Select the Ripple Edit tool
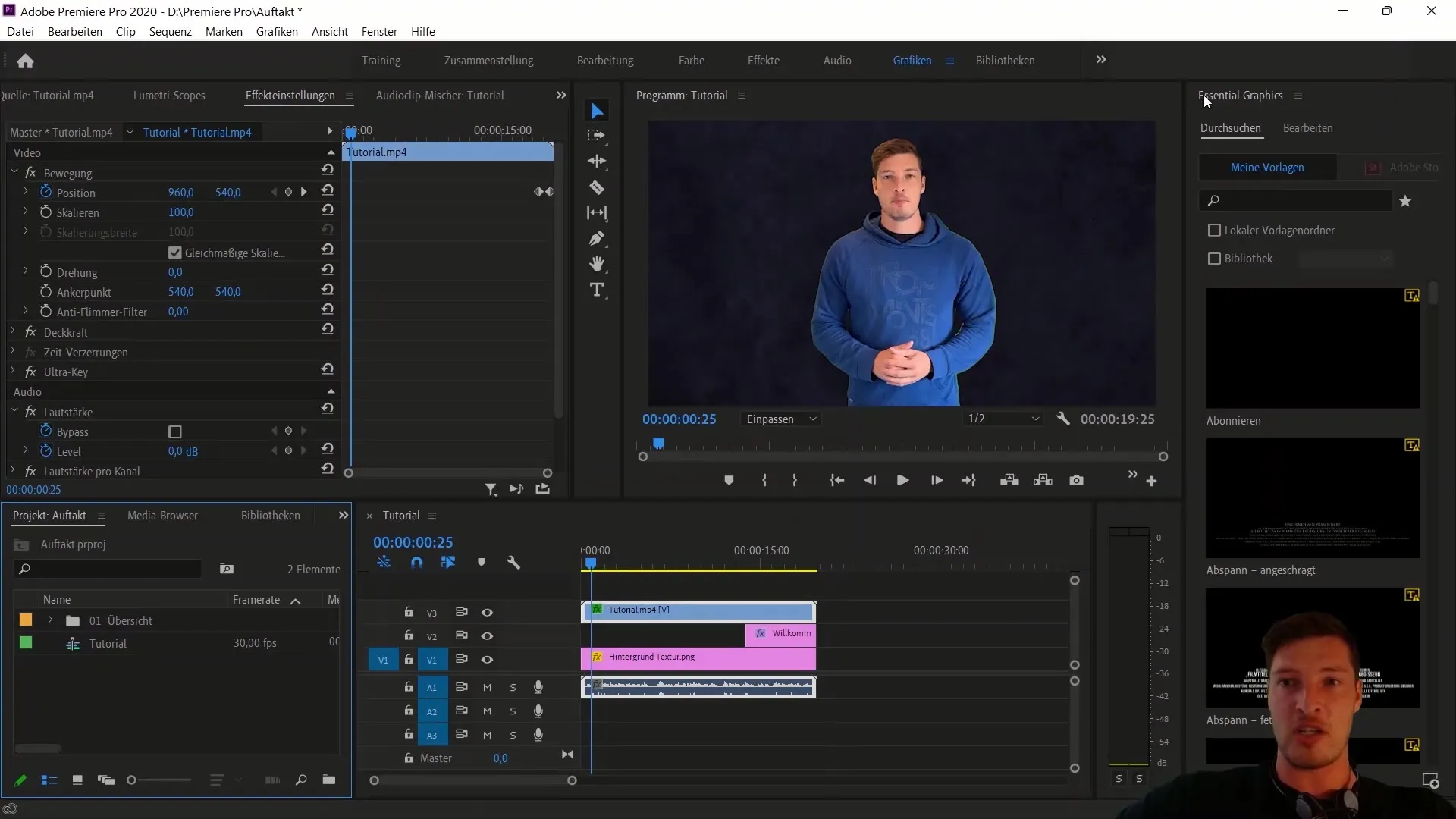 [597, 162]
